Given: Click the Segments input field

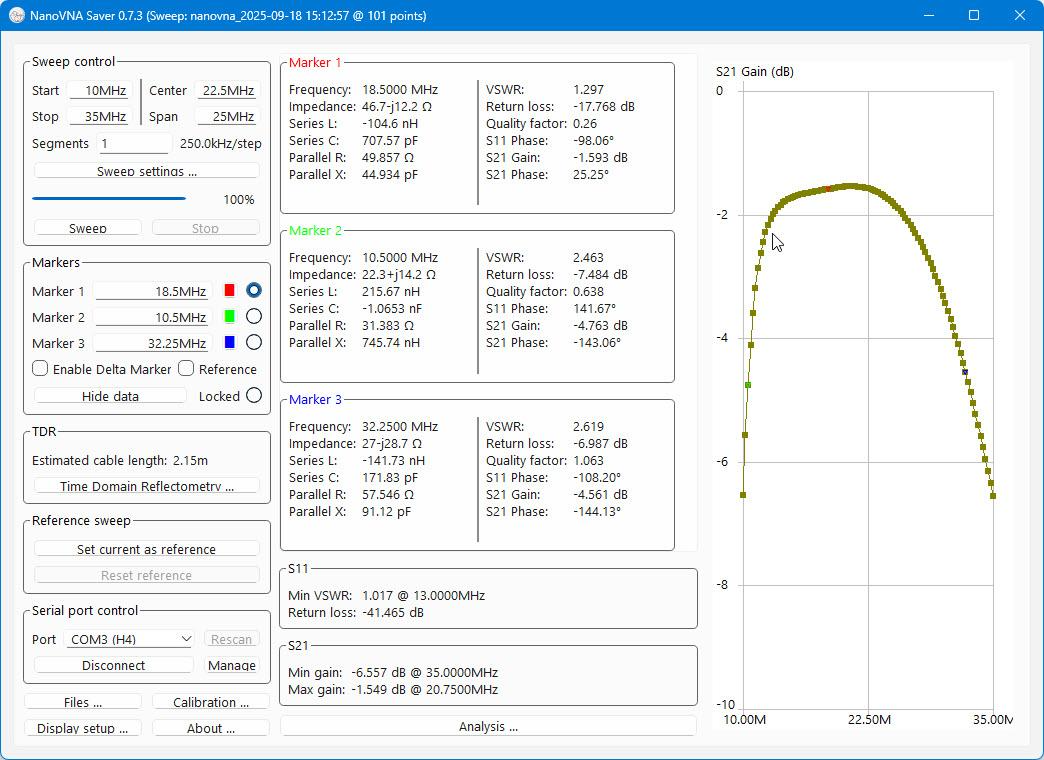Looking at the screenshot, I should [x=134, y=143].
